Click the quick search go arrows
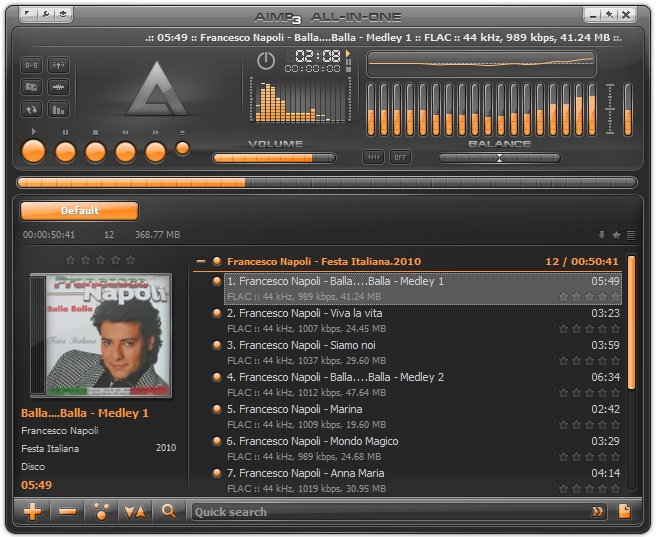 [597, 512]
